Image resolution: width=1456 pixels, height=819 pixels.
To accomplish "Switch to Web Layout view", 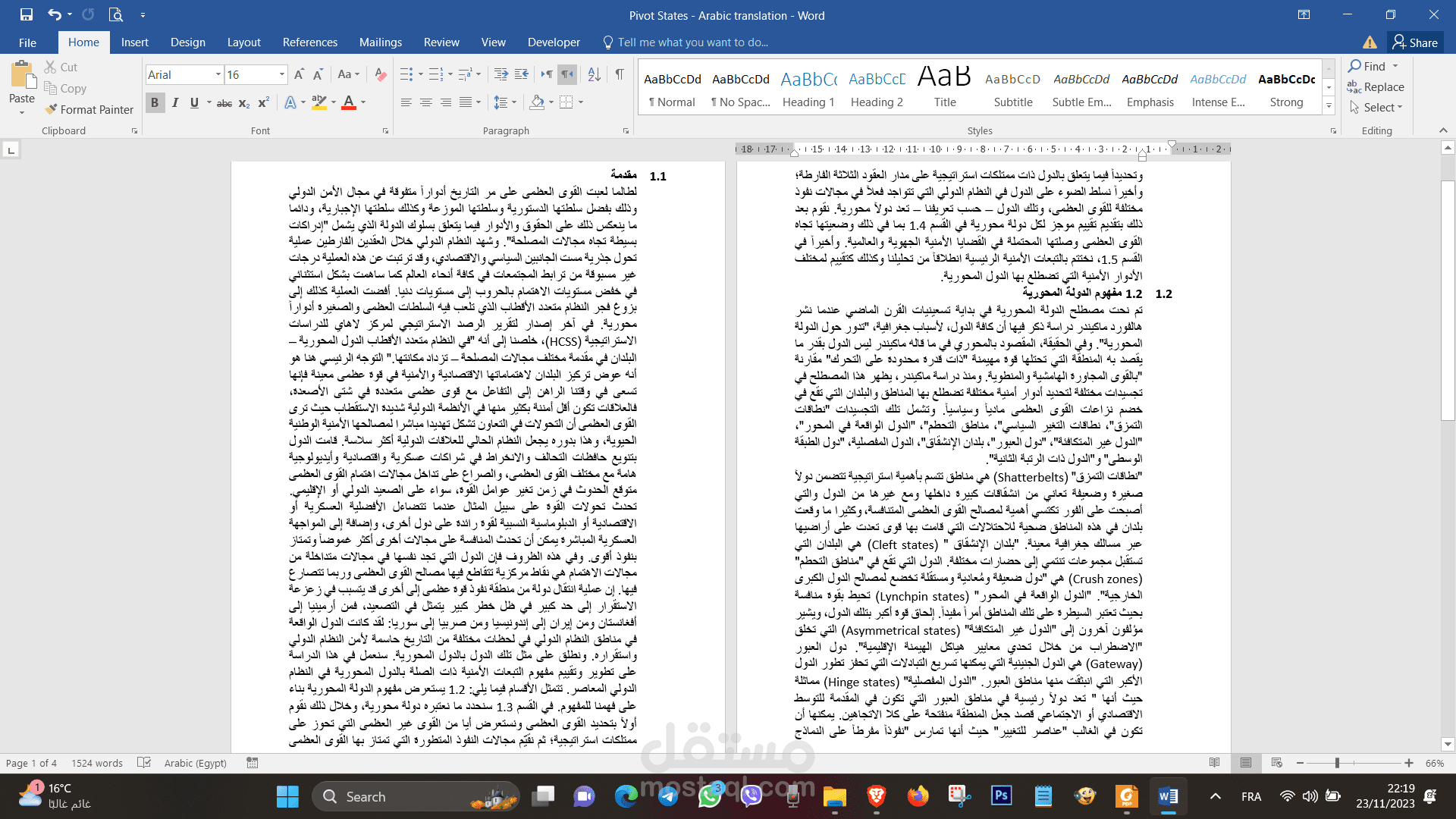I will point(1276,763).
